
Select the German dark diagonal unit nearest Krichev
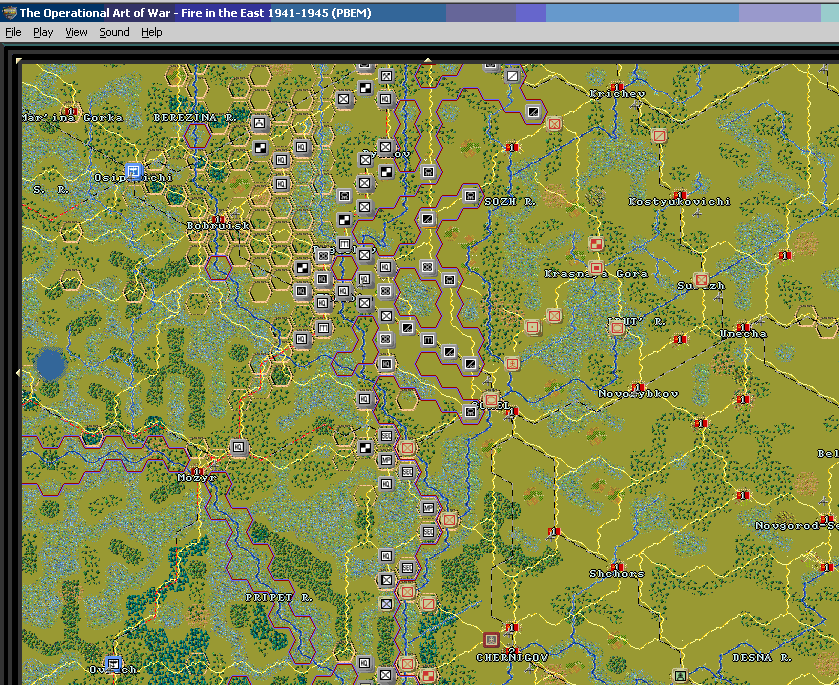point(533,112)
